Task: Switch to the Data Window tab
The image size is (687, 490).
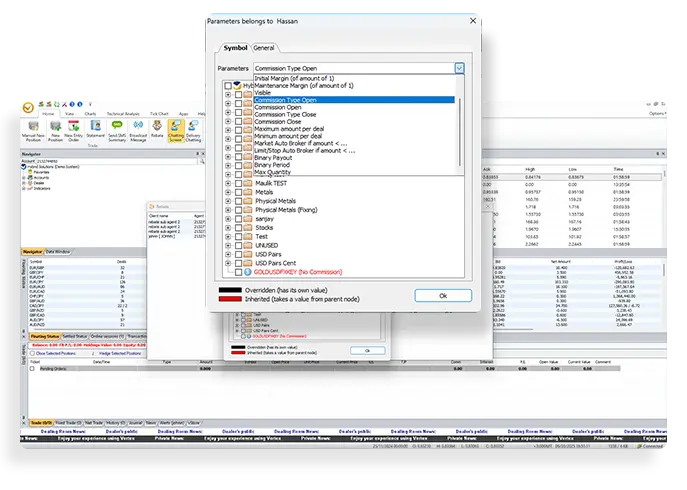Action: click(x=58, y=252)
